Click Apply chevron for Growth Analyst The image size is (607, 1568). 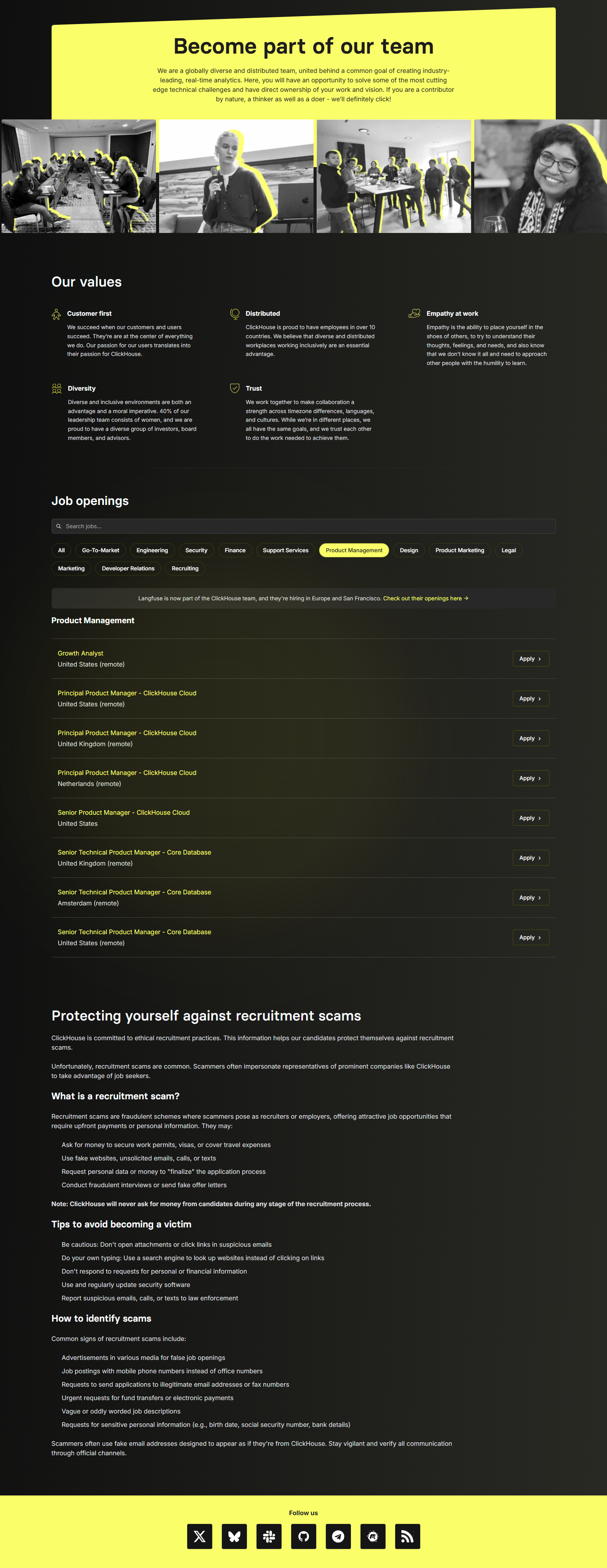tap(539, 659)
